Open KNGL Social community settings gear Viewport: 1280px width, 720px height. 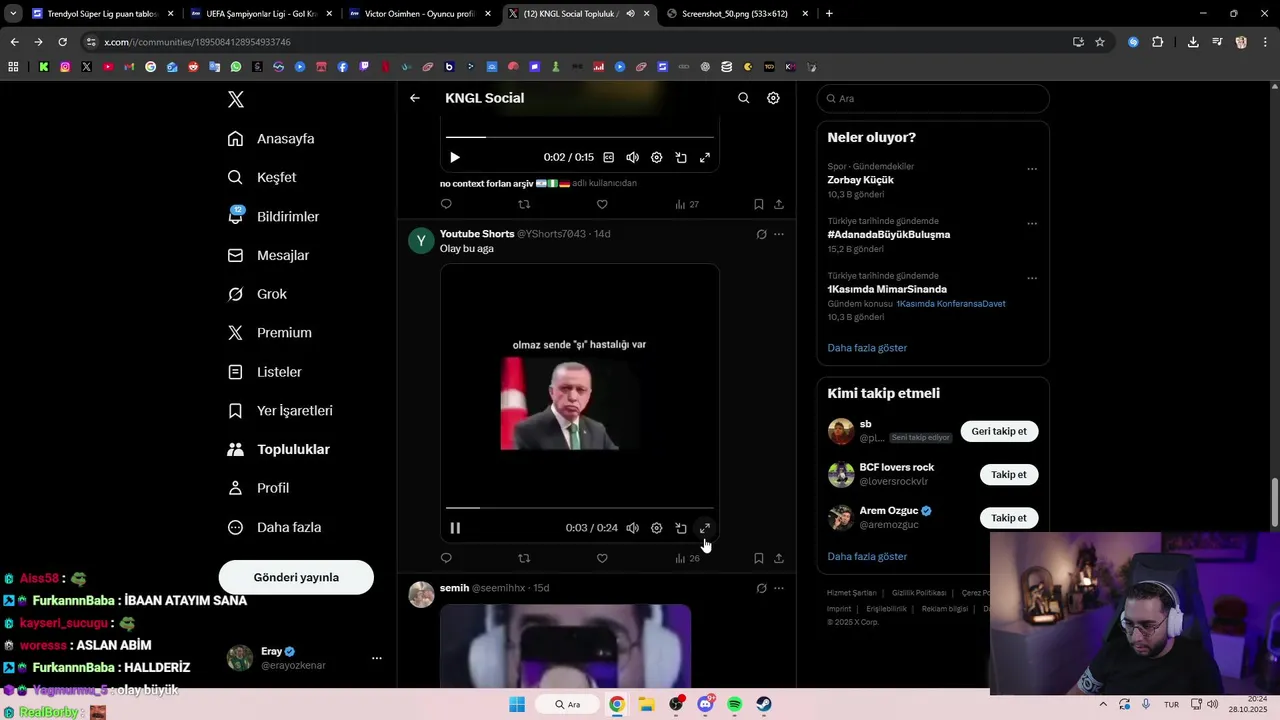pyautogui.click(x=773, y=98)
